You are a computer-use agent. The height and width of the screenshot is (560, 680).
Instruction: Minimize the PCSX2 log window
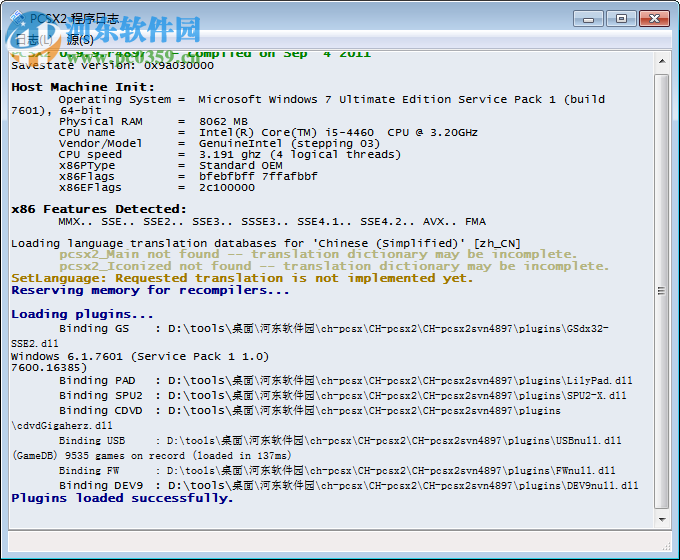[x=588, y=19]
